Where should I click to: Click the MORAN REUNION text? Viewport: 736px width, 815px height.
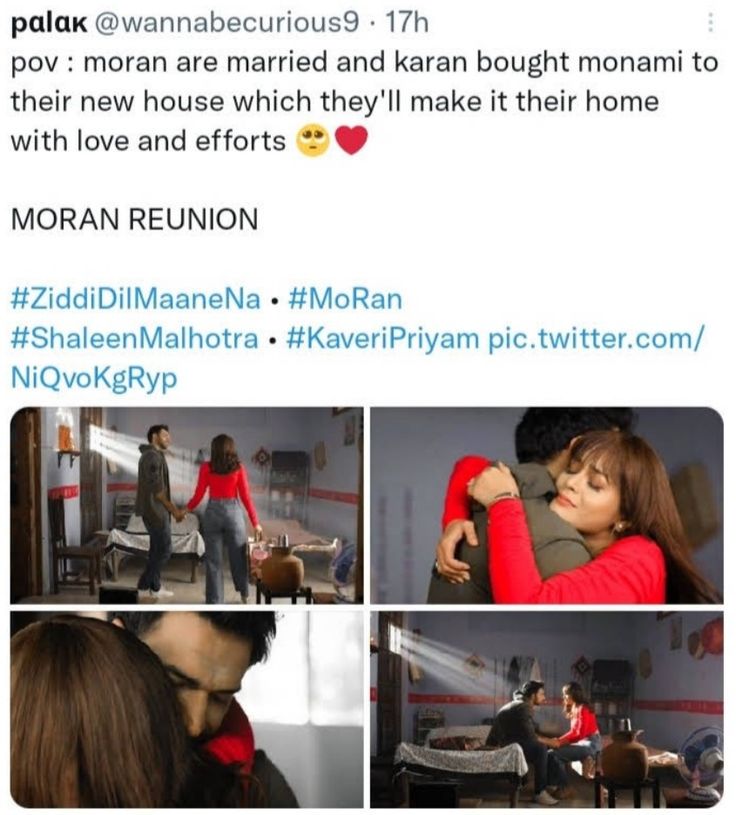[135, 219]
